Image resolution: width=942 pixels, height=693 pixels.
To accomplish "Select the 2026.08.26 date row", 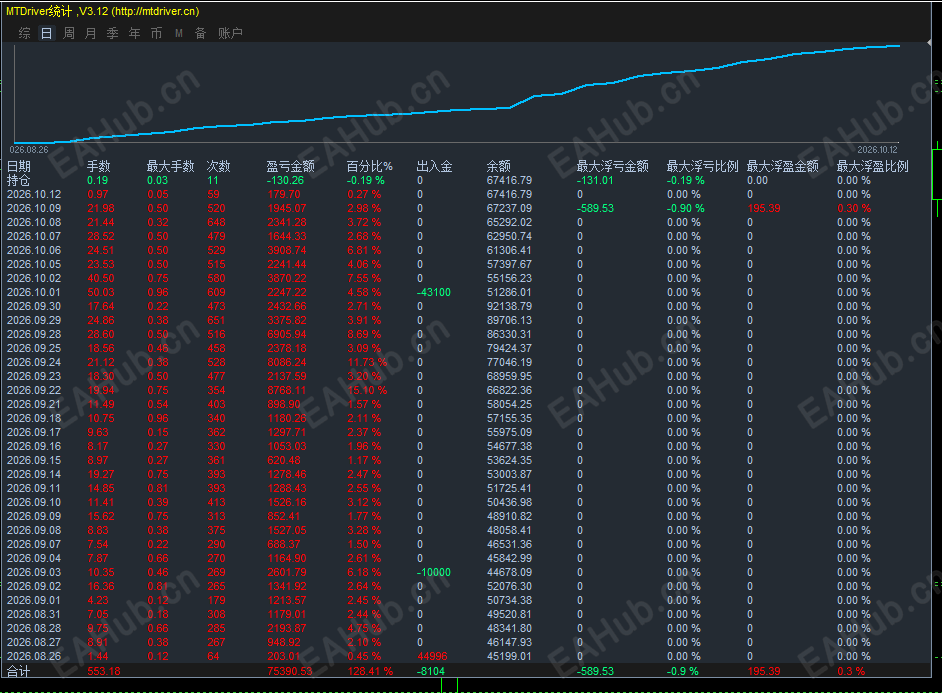I will 34,656.
